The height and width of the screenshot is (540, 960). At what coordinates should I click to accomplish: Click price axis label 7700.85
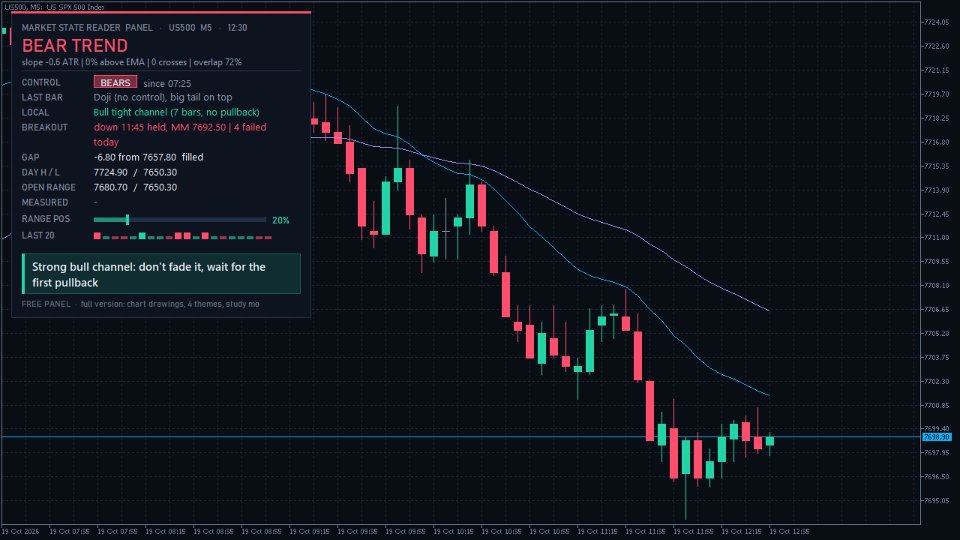pos(936,405)
